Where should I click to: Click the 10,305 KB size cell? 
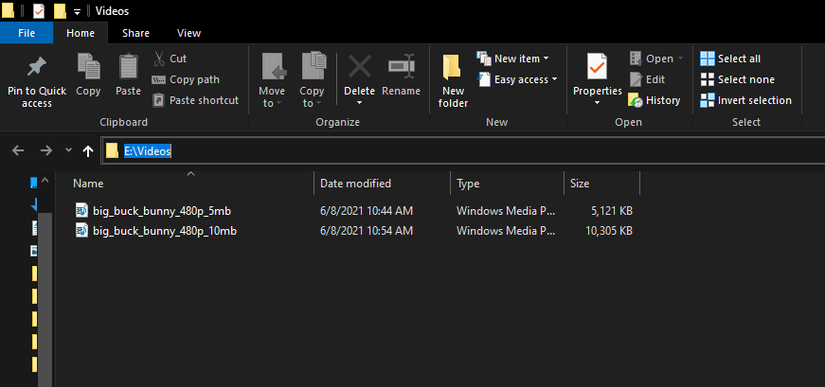click(x=609, y=230)
